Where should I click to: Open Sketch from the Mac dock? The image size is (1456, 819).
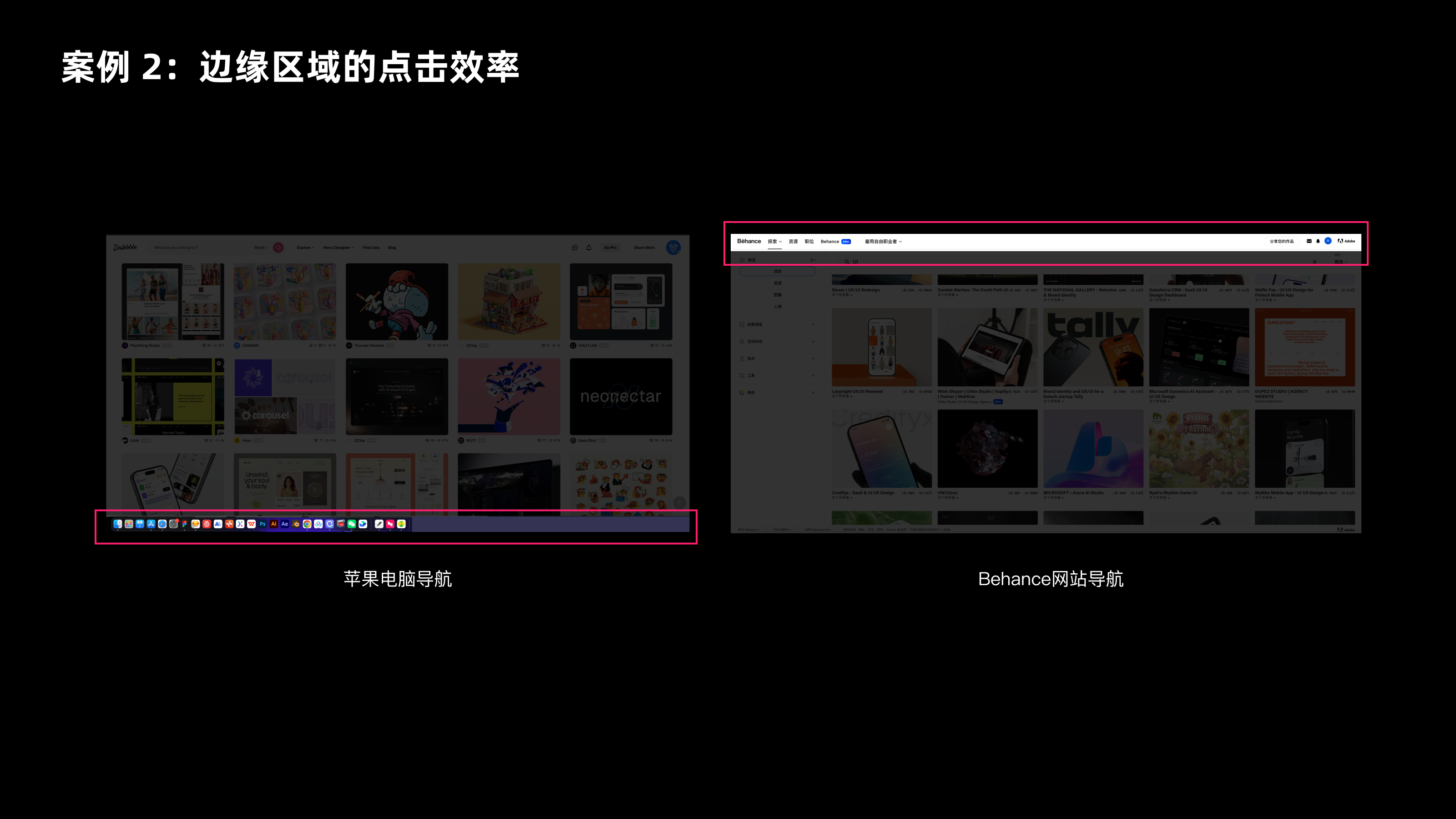(x=196, y=524)
